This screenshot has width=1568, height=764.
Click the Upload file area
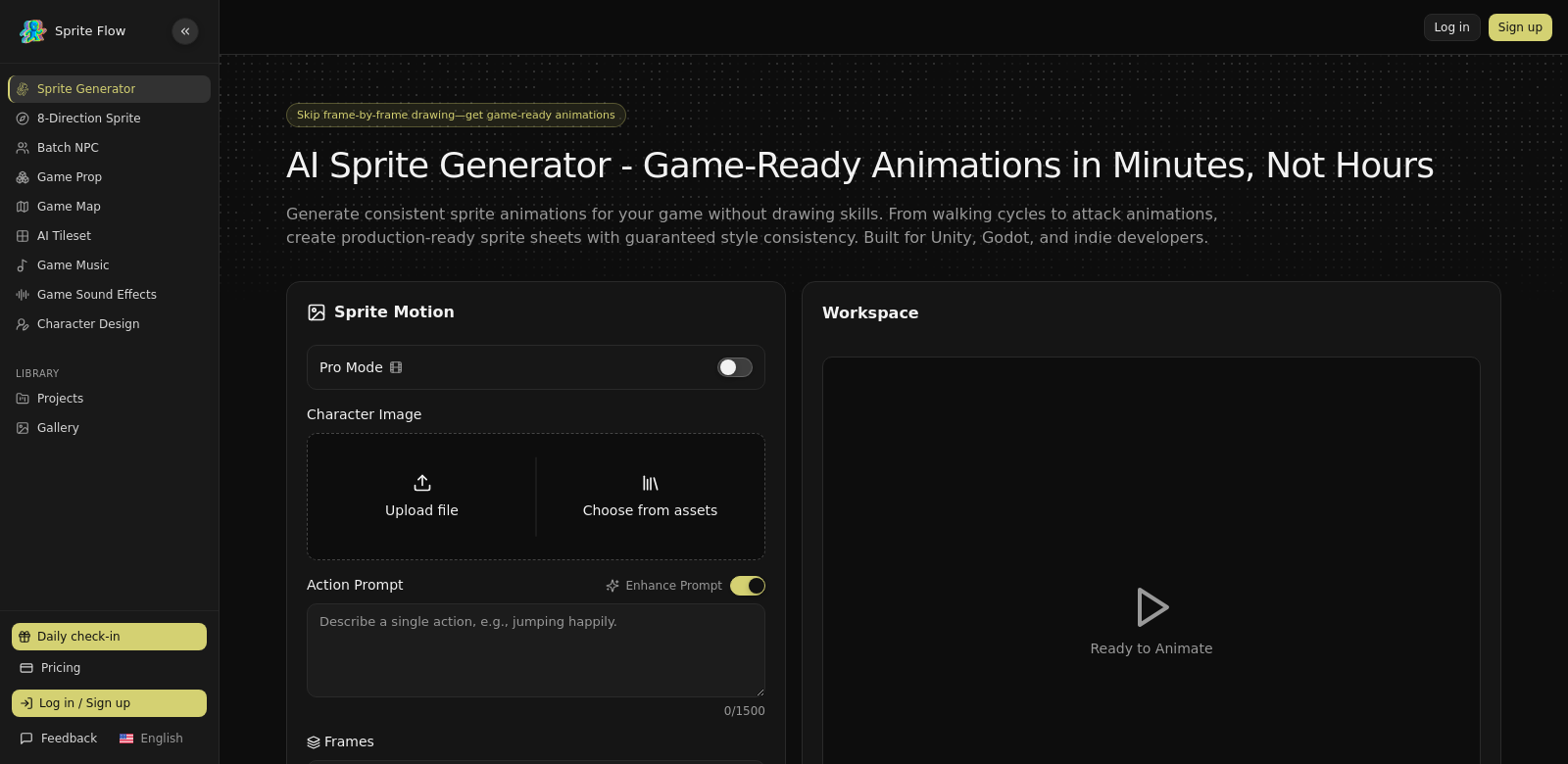tap(422, 497)
